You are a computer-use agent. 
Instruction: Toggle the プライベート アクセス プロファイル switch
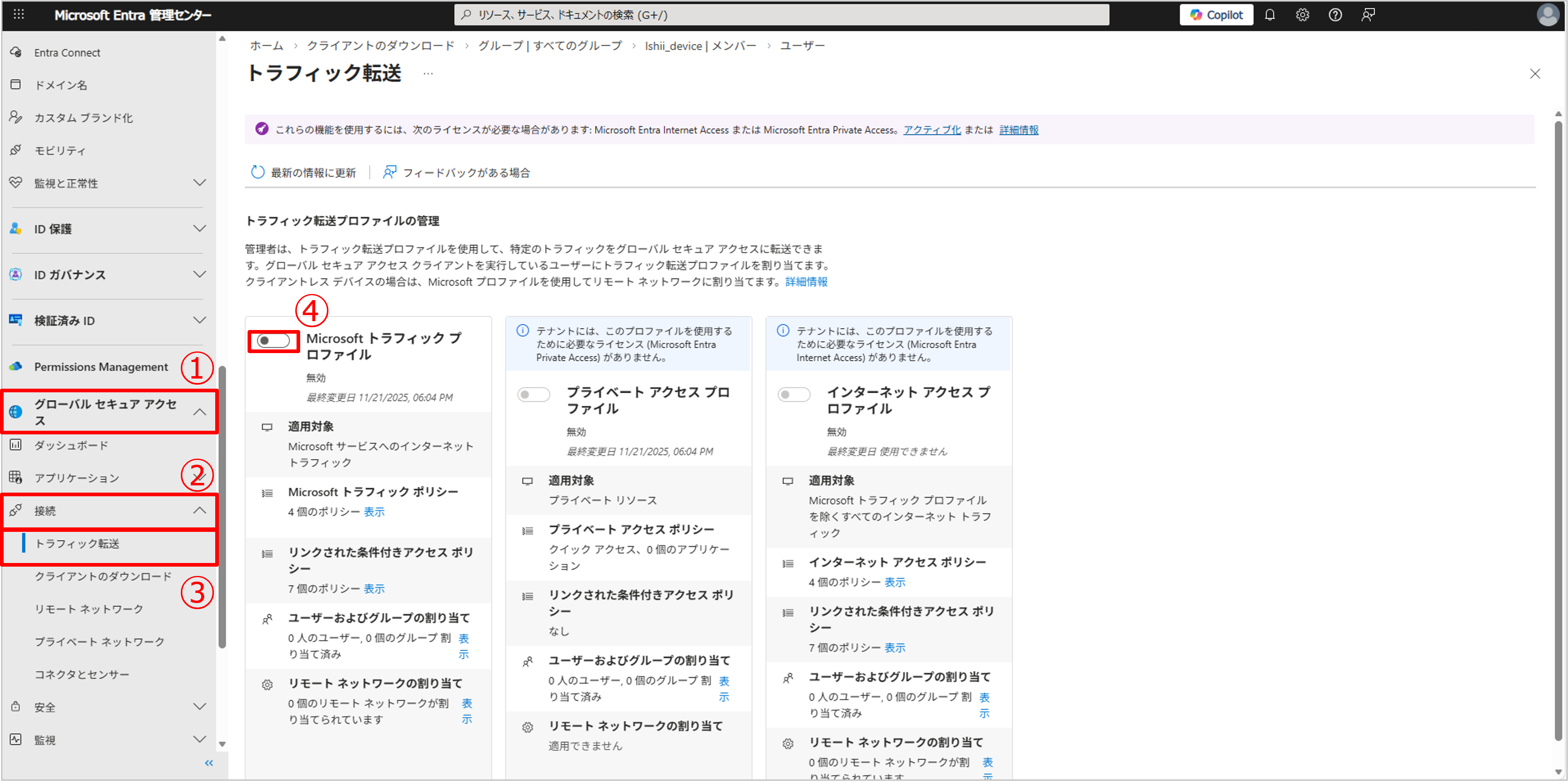pyautogui.click(x=533, y=394)
